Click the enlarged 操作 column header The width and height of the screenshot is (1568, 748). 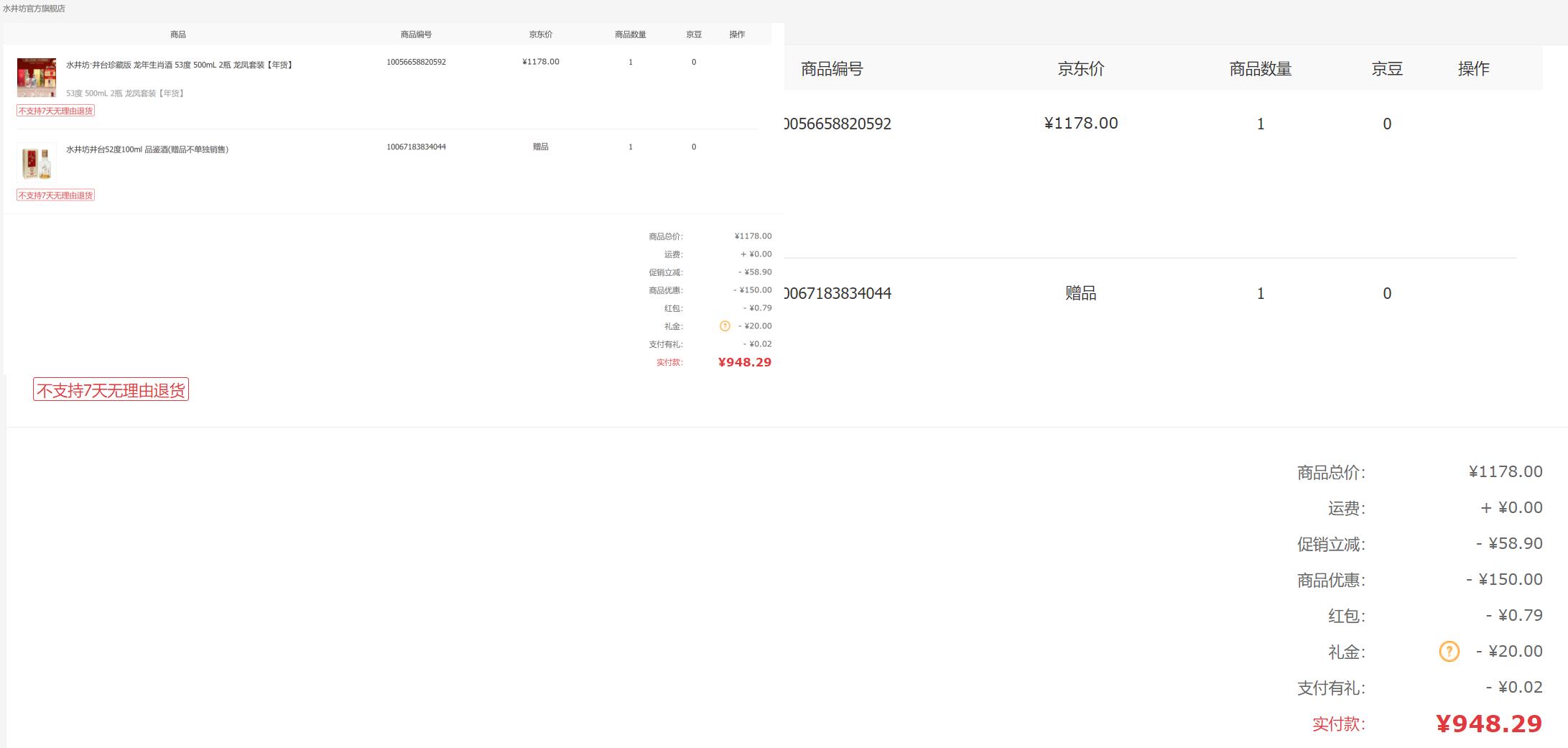point(1474,69)
